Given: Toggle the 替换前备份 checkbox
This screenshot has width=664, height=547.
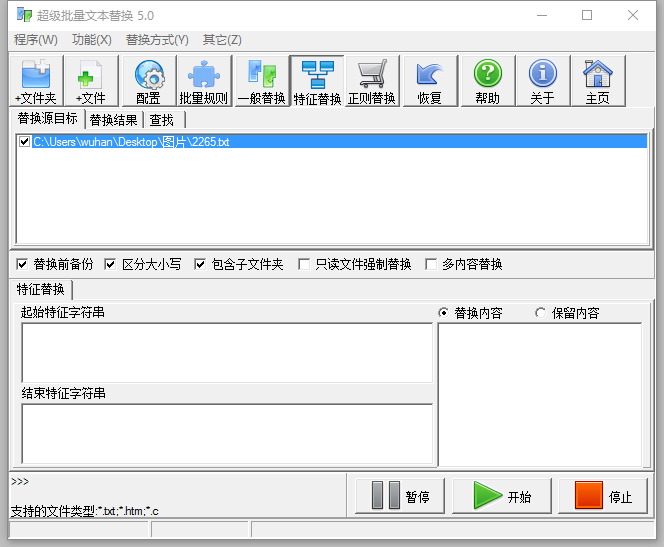Looking at the screenshot, I should 23,265.
